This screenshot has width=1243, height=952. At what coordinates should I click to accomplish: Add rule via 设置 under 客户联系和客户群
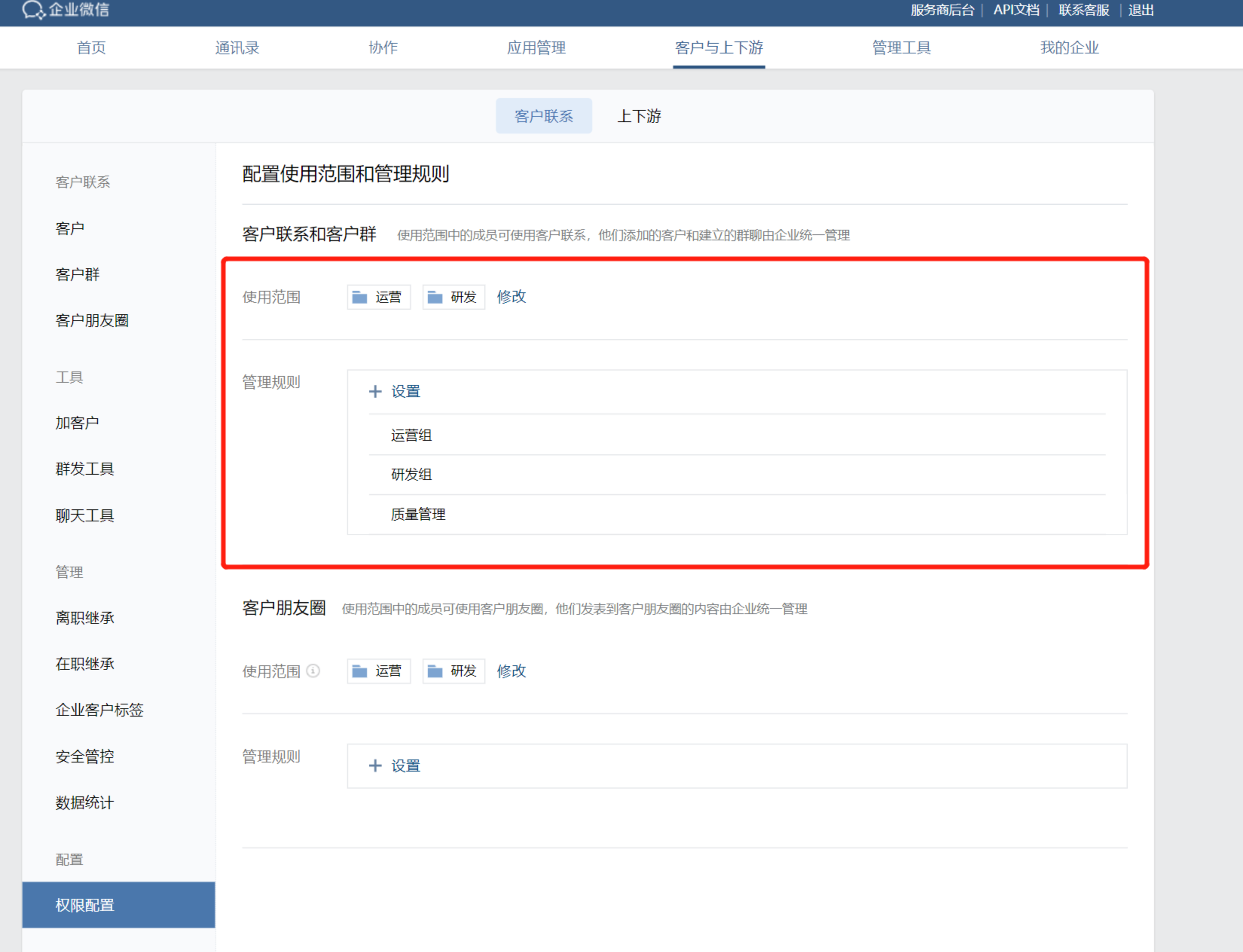(x=395, y=391)
